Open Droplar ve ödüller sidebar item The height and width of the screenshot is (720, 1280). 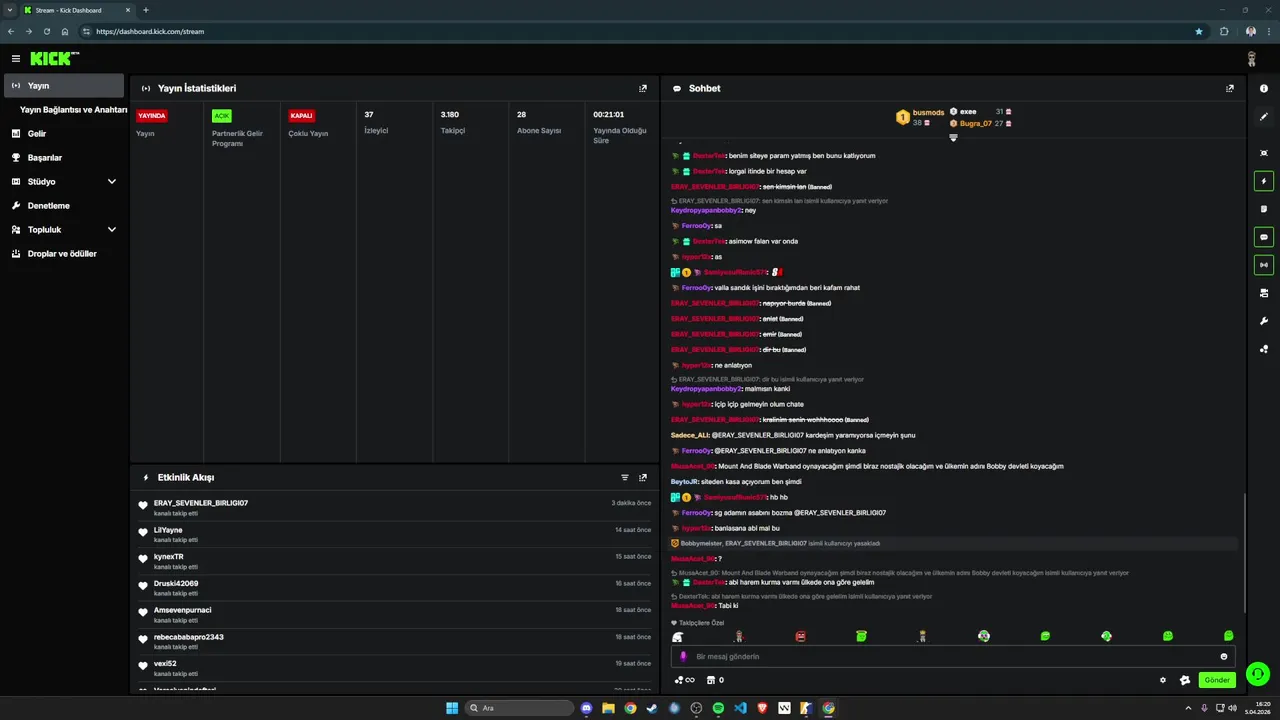click(x=64, y=254)
